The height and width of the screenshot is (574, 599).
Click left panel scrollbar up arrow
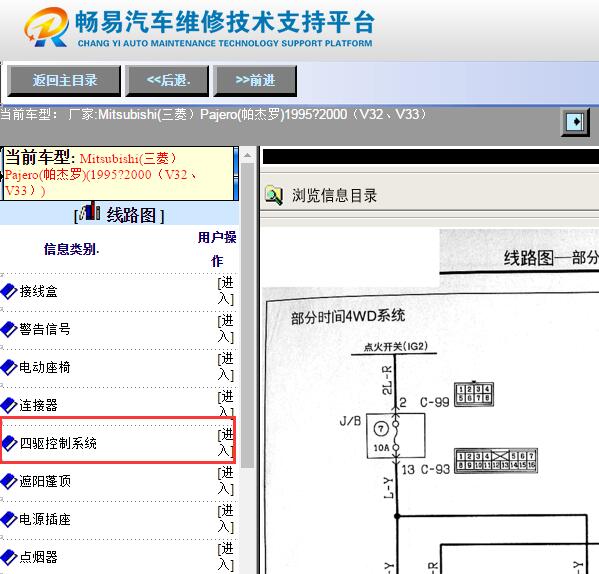coord(248,155)
